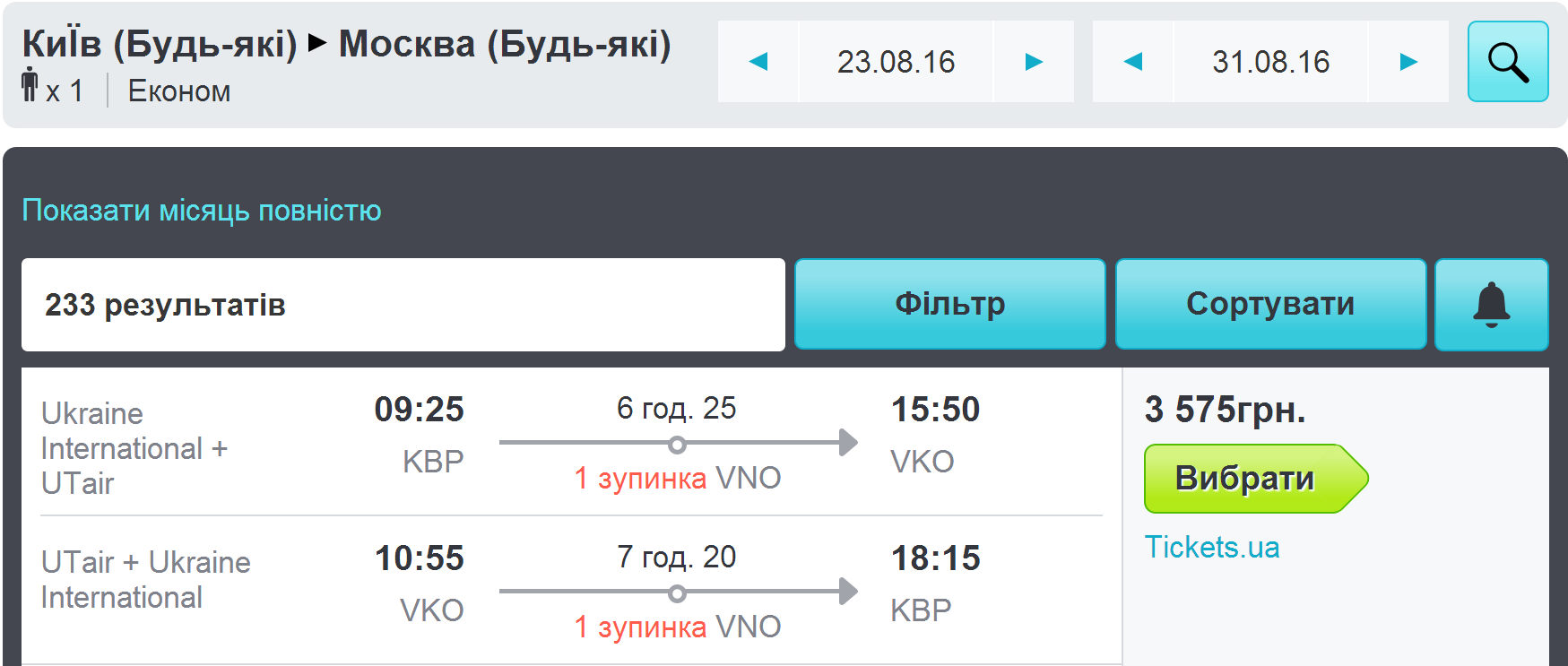1568x666 pixels.
Task: Click the magnifying glass search button
Action: pyautogui.click(x=1507, y=62)
